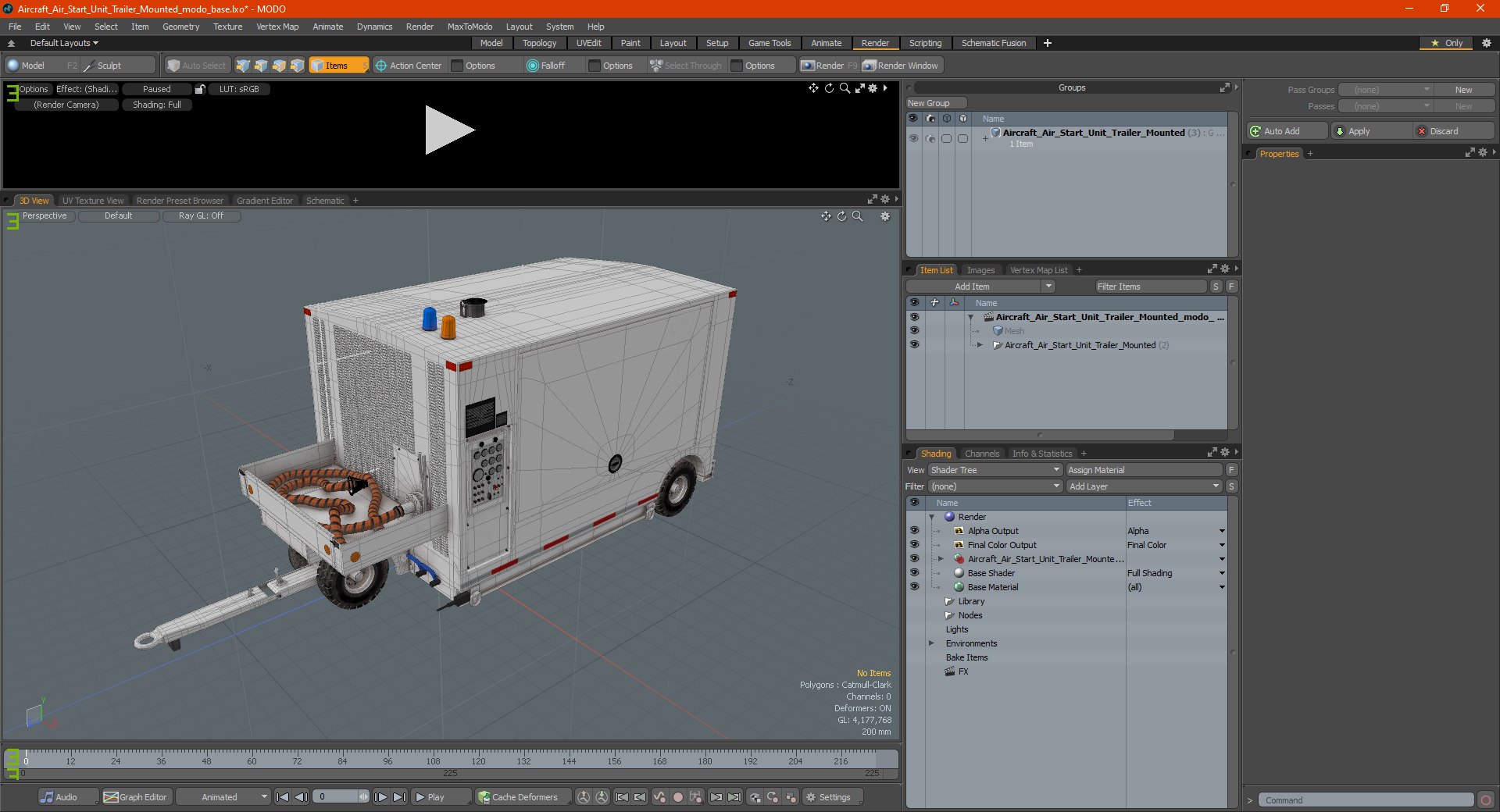The image size is (1500, 812).
Task: Click the Action Center tool icon
Action: 381,66
